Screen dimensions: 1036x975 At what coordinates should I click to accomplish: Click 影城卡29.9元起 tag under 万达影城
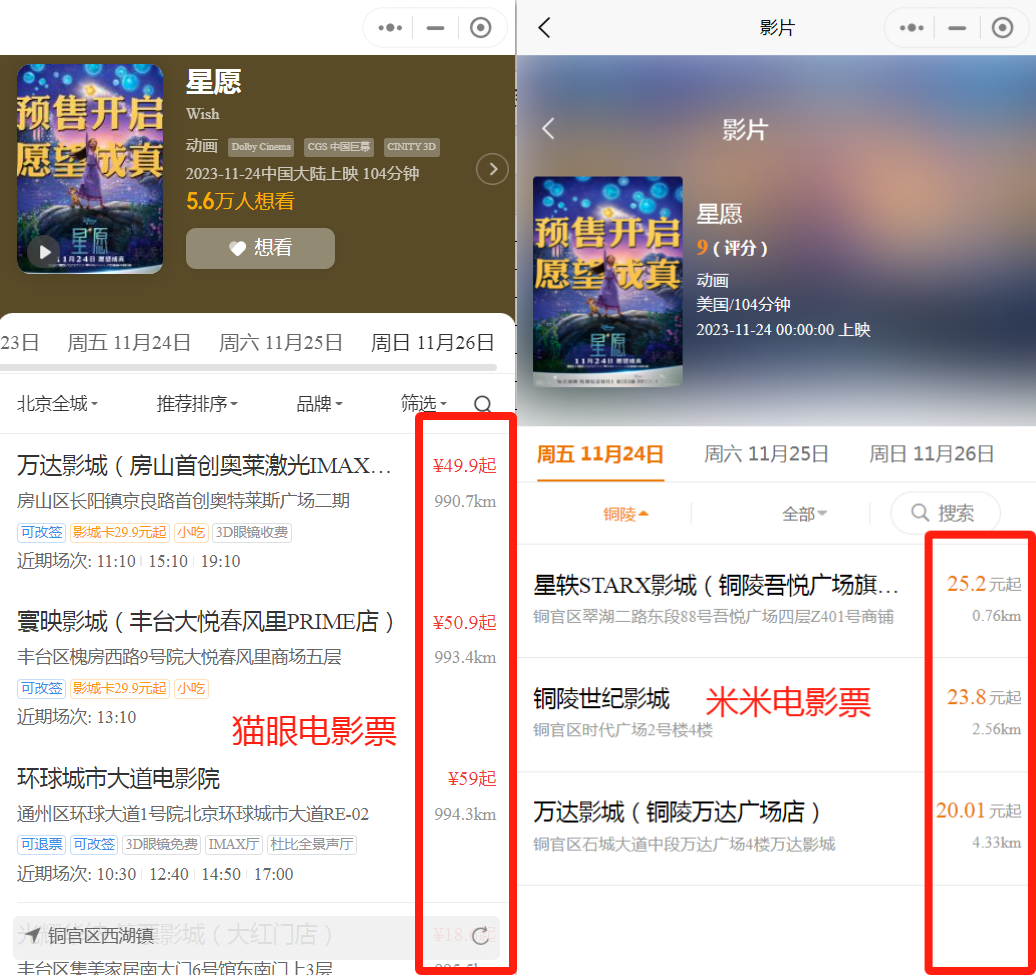click(x=120, y=532)
